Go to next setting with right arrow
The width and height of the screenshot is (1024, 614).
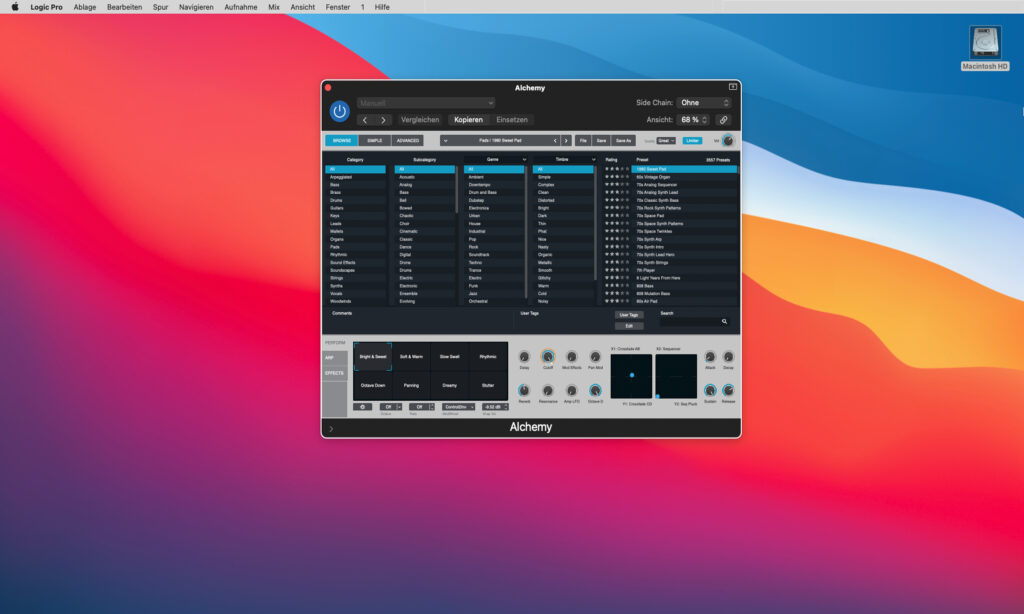click(383, 120)
